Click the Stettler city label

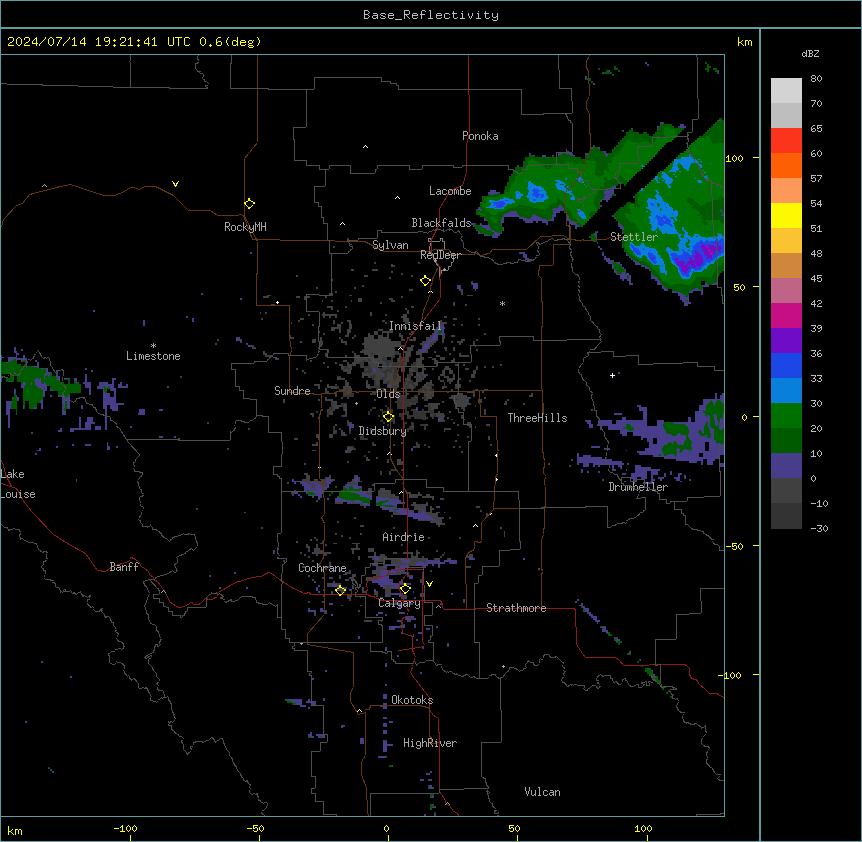coord(634,237)
